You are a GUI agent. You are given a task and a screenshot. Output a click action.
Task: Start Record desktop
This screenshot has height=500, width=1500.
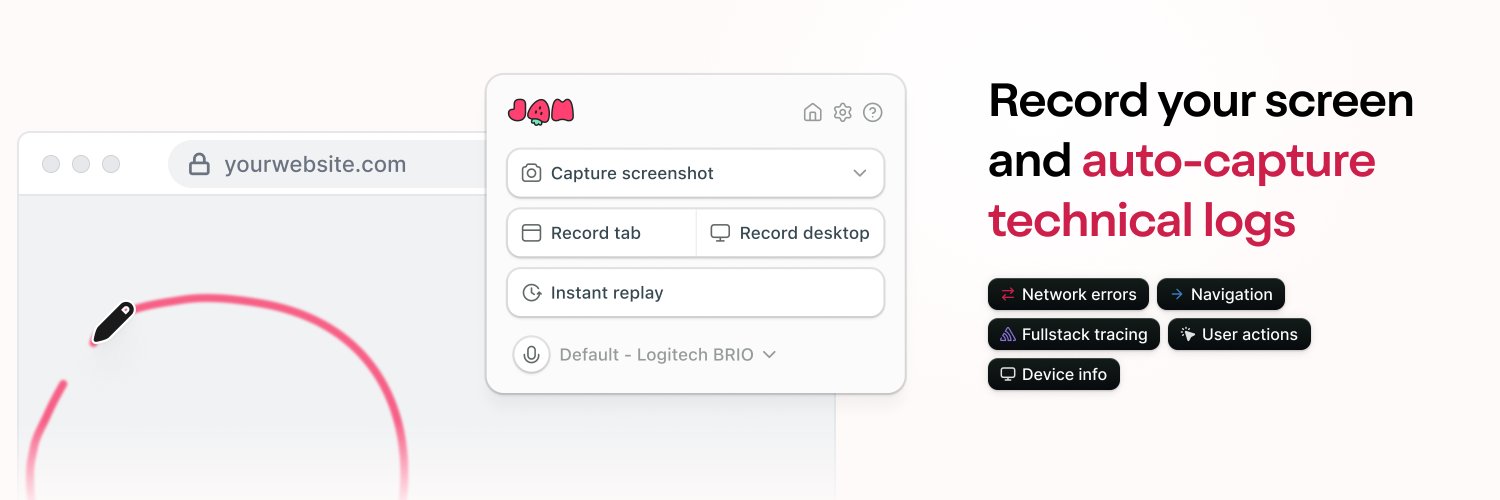[x=790, y=233]
